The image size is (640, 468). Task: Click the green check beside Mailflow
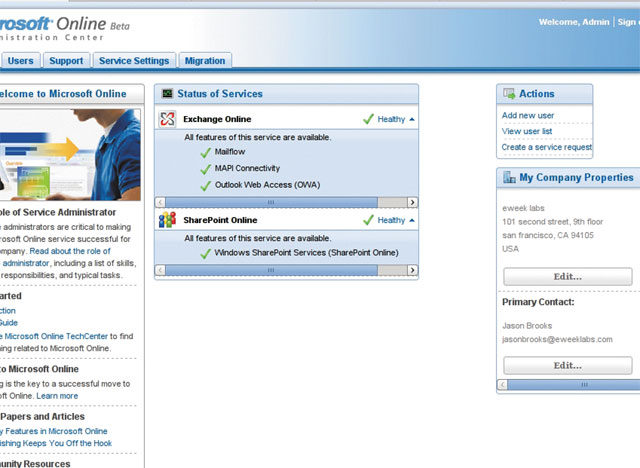(206, 153)
